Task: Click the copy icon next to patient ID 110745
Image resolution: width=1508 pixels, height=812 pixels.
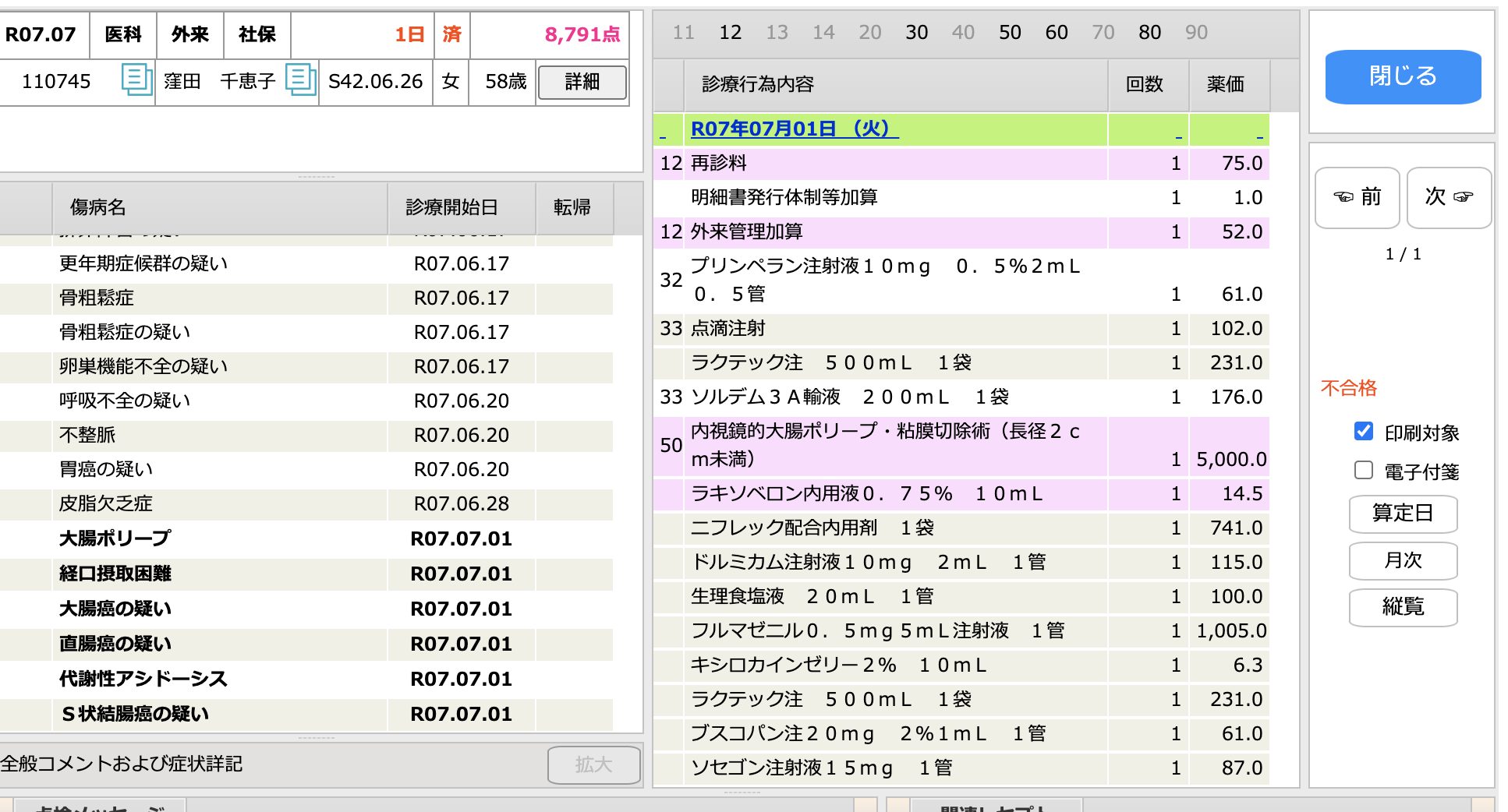Action: point(136,80)
